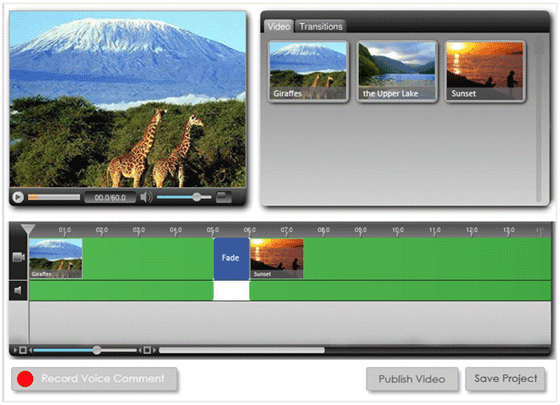Click Record Voice Comment button
The height and width of the screenshot is (405, 560).
[x=94, y=379]
